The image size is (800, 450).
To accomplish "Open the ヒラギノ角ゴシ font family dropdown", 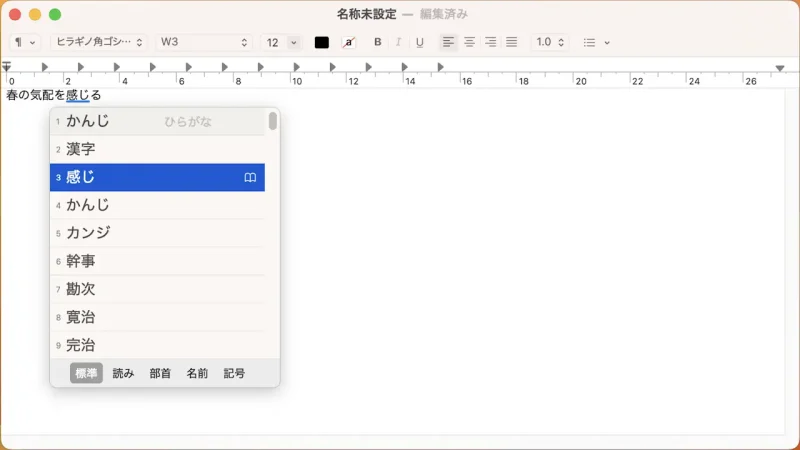I will click(x=99, y=42).
